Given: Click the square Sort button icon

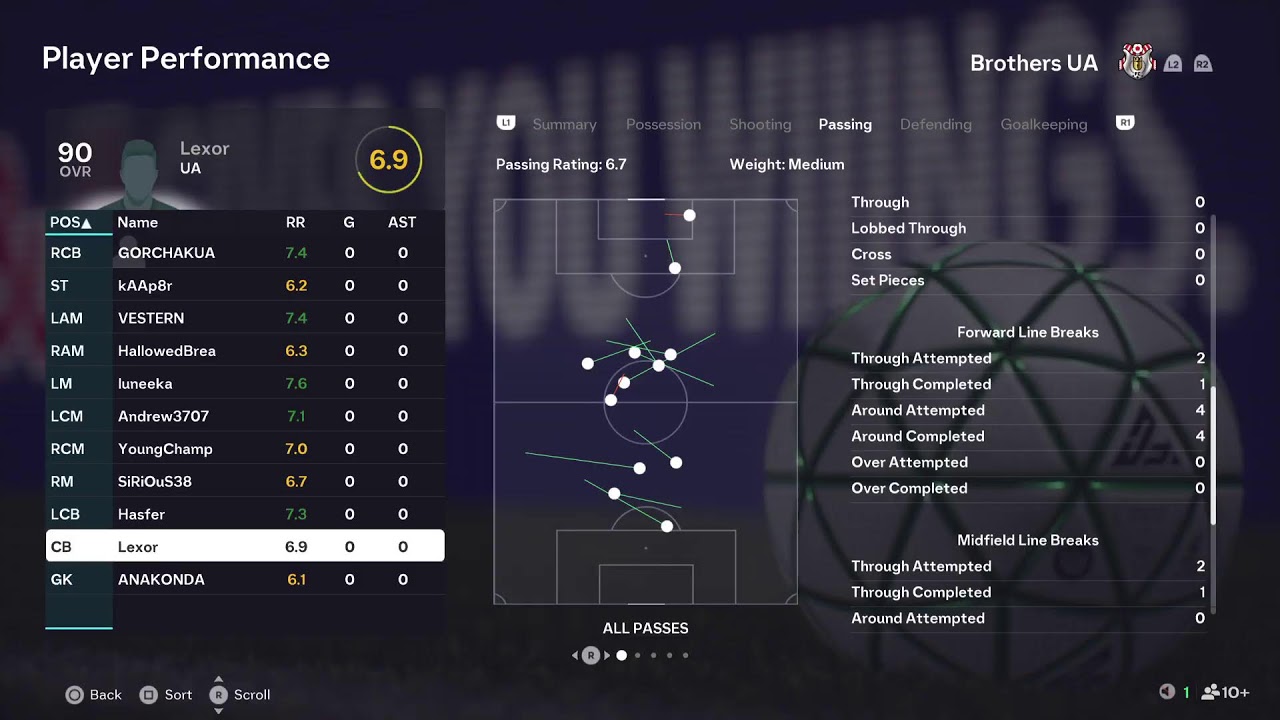Looking at the screenshot, I should click(x=149, y=695).
